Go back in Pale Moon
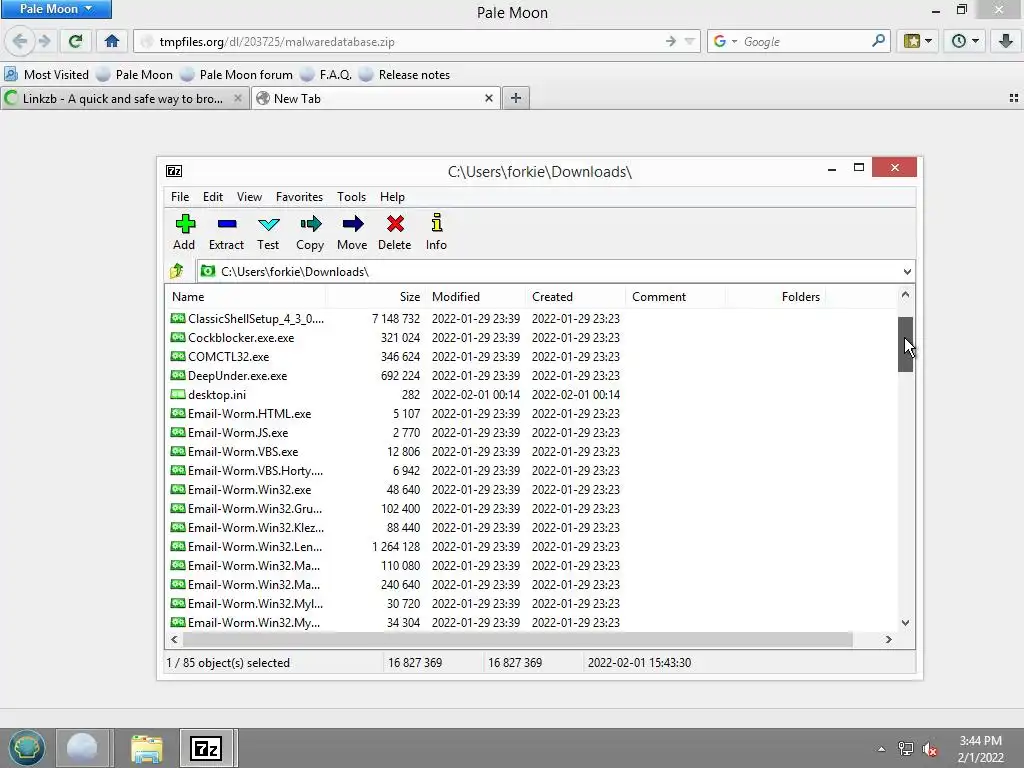The height and width of the screenshot is (768, 1024). [x=20, y=41]
